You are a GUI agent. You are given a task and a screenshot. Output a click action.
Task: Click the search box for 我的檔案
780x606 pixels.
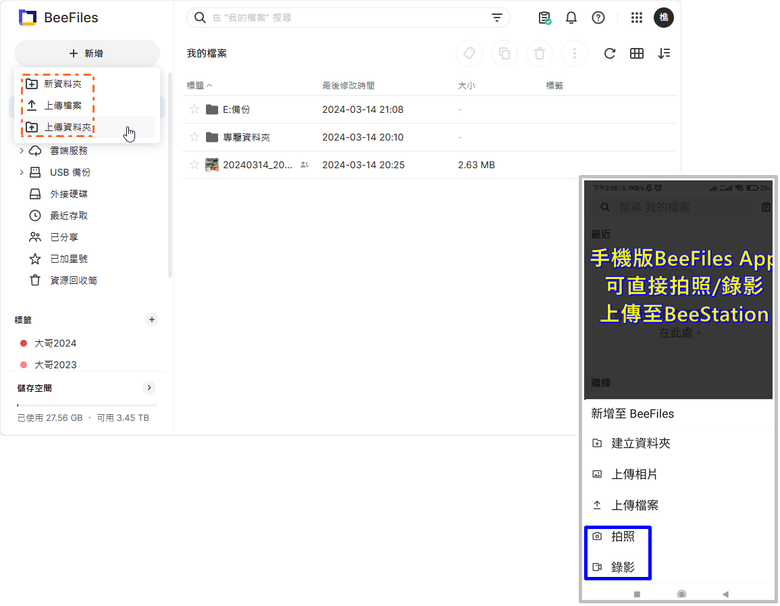[x=348, y=18]
